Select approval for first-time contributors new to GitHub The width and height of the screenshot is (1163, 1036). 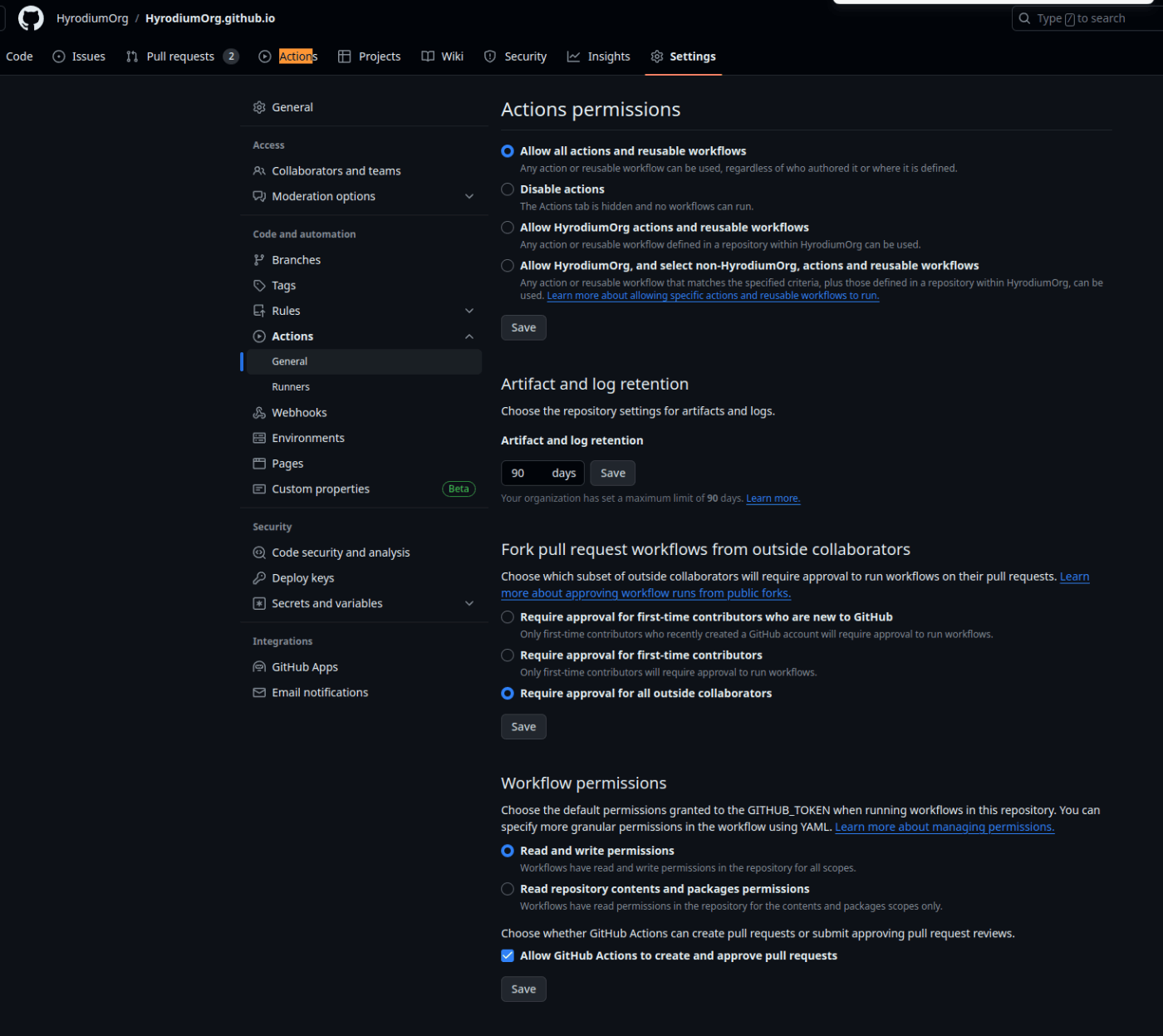pyautogui.click(x=508, y=617)
